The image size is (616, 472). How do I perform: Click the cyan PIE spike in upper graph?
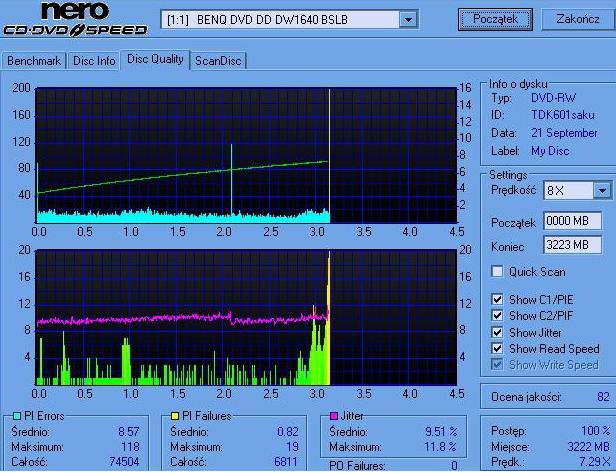pyautogui.click(x=231, y=179)
